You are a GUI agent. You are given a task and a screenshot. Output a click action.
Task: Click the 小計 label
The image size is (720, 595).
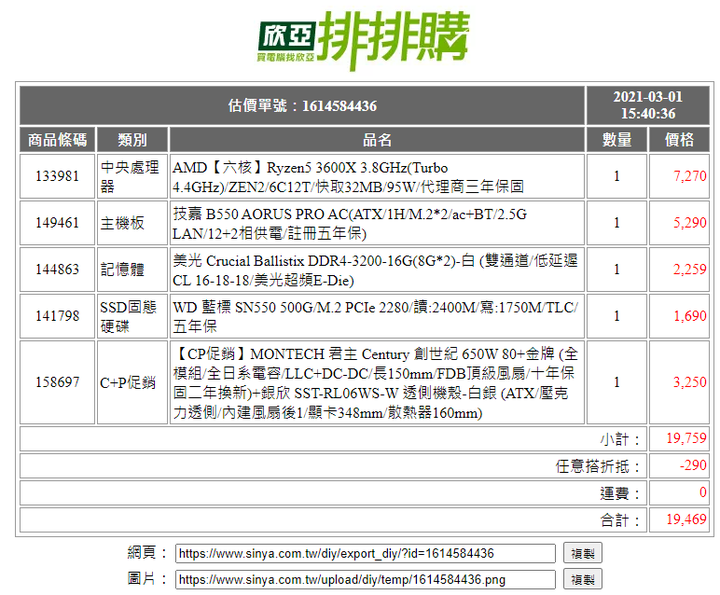[620, 439]
